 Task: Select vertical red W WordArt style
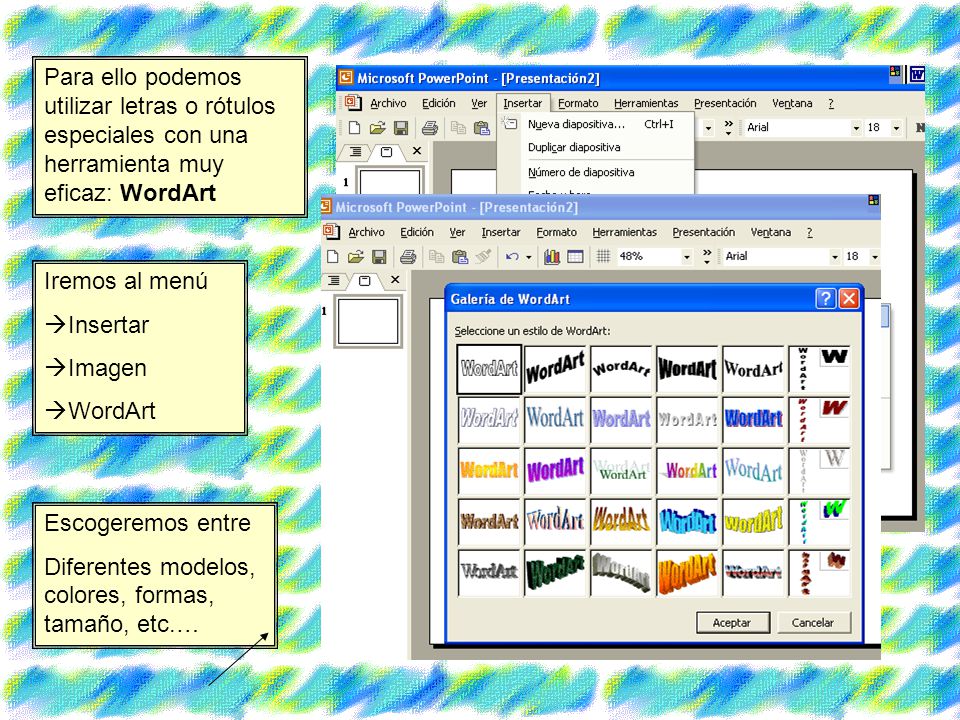point(819,419)
